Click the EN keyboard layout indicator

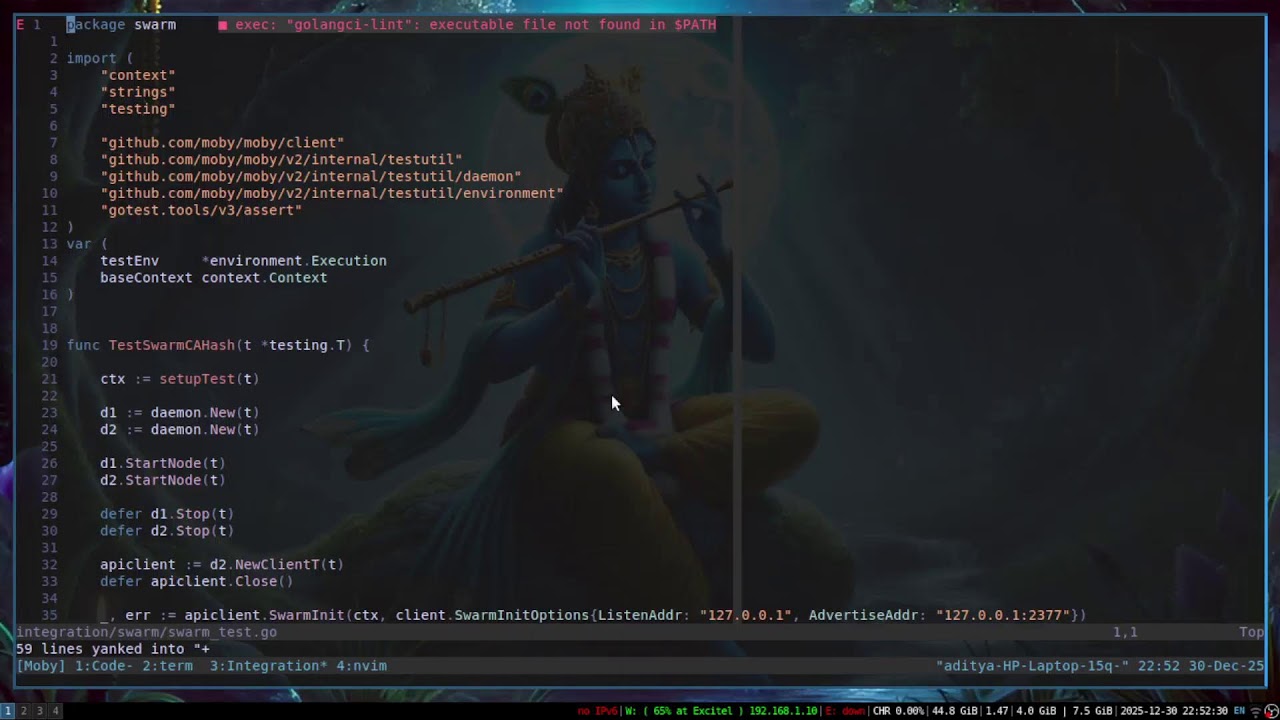pos(1239,711)
